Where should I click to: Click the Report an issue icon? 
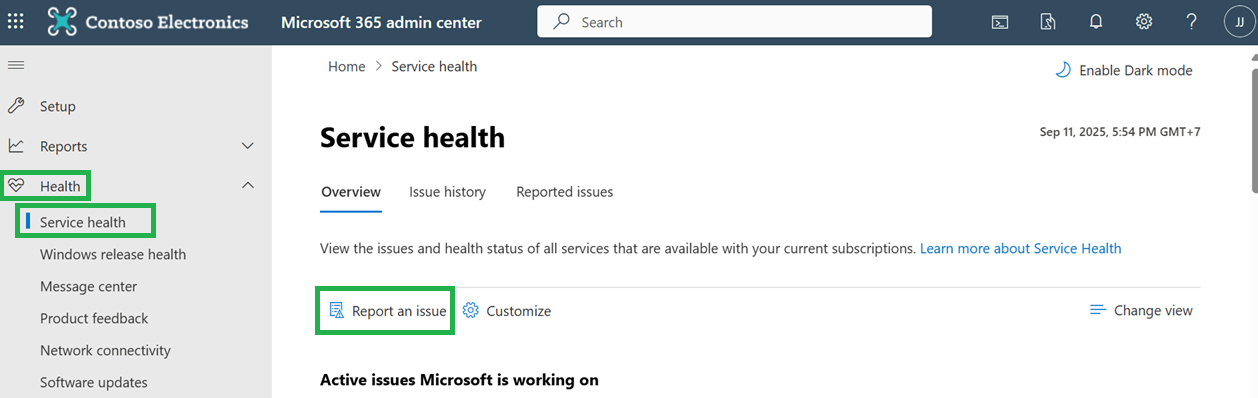click(337, 311)
